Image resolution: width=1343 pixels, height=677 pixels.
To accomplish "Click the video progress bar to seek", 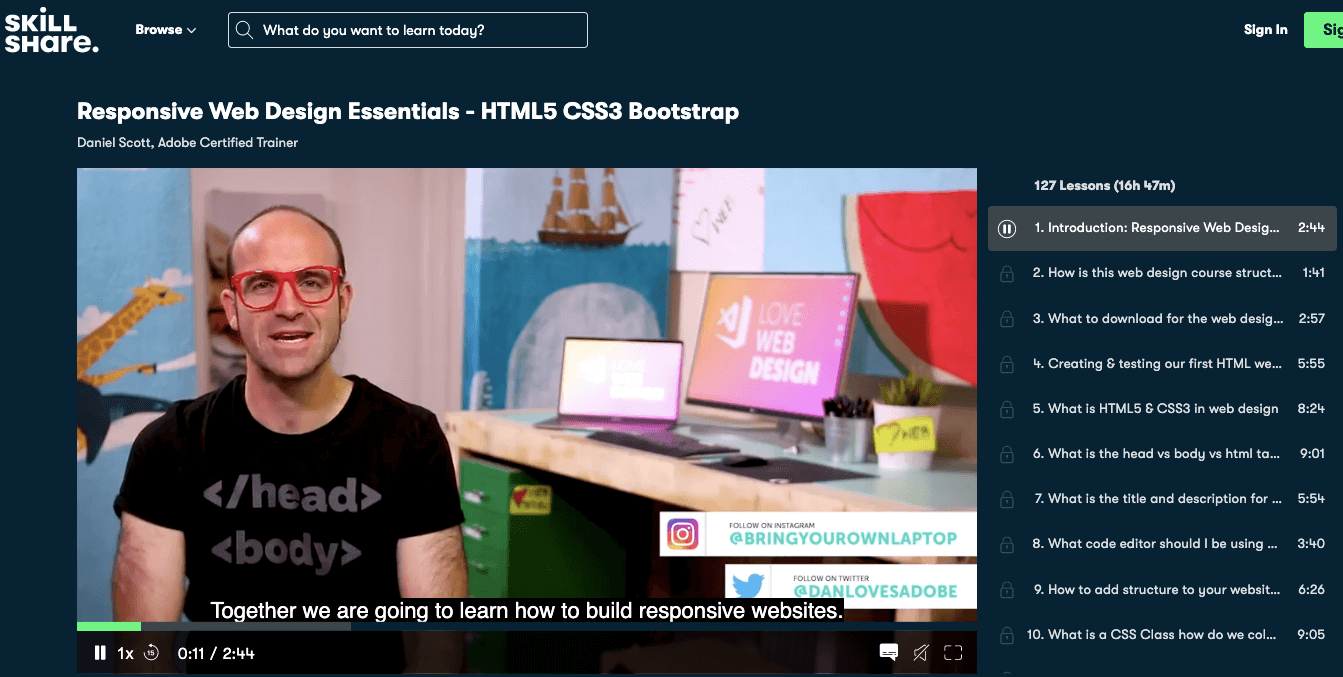I will coord(527,627).
